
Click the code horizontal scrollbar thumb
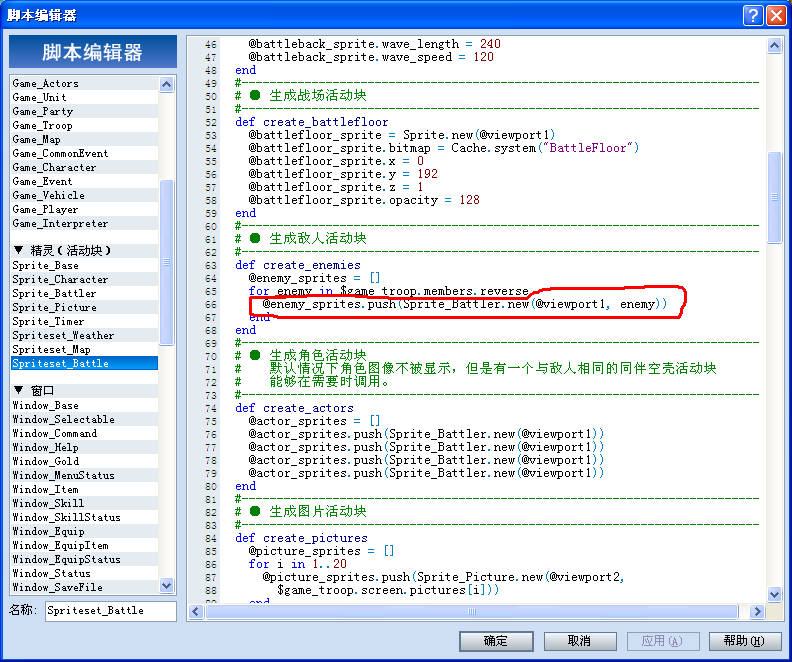coord(472,612)
